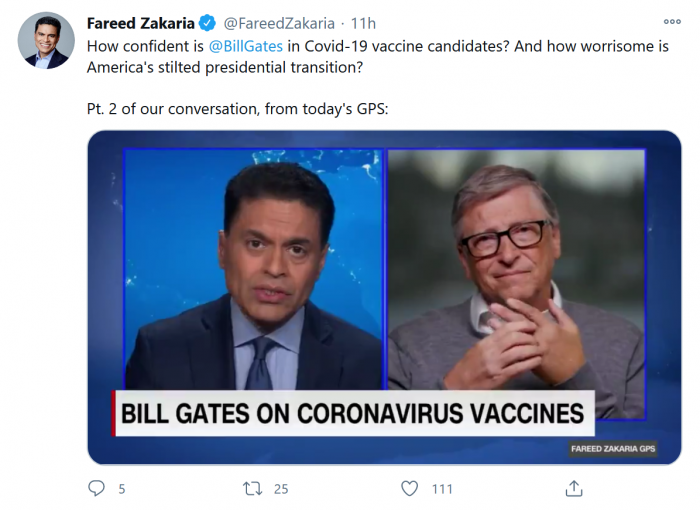The width and height of the screenshot is (700, 510).
Task: Click the reply count of 5
Action: pos(122,489)
